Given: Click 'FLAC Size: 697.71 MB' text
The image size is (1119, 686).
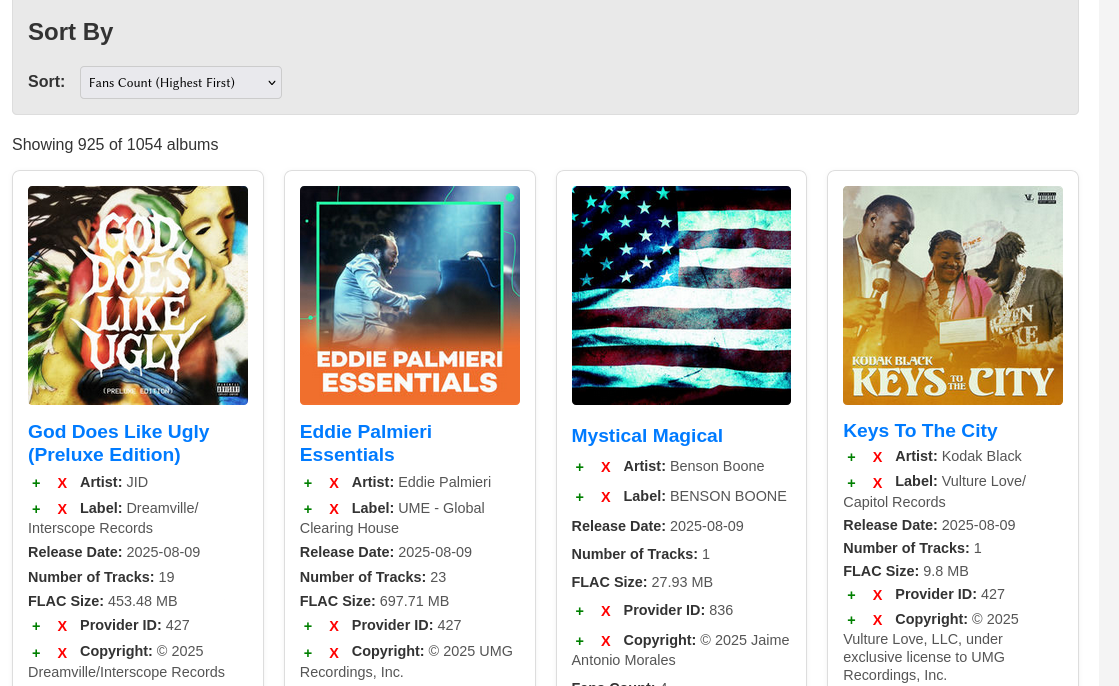Looking at the screenshot, I should 375,601.
